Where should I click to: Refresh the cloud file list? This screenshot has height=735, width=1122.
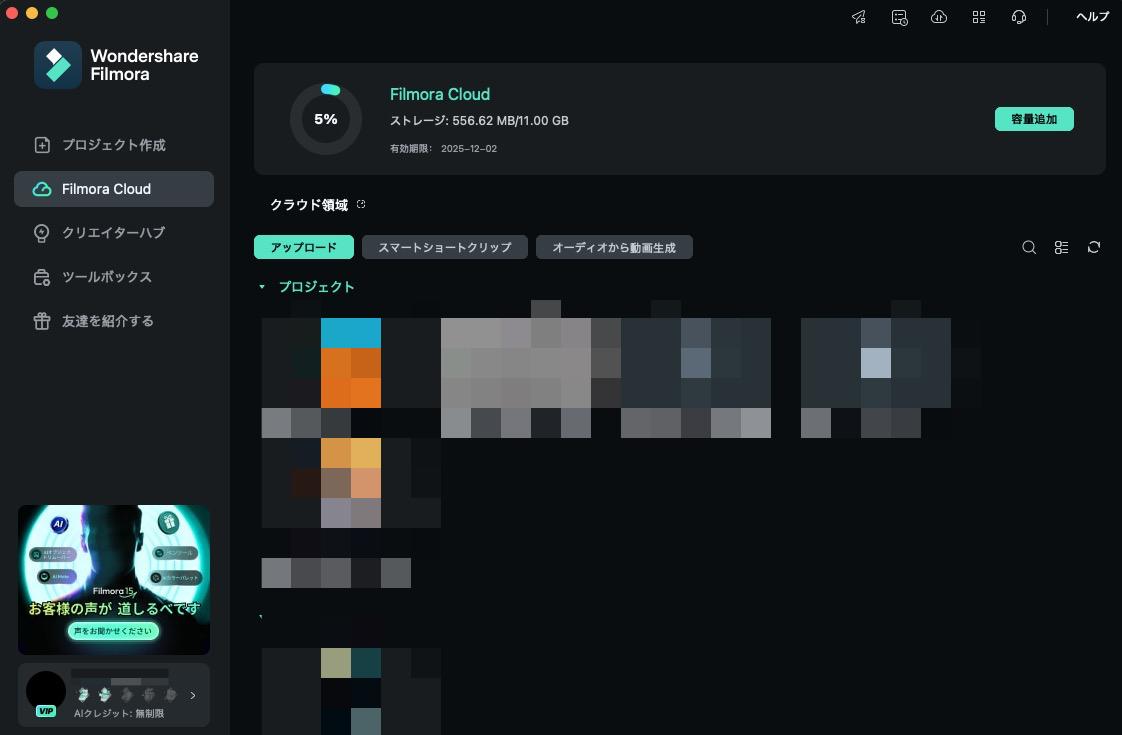[1094, 247]
